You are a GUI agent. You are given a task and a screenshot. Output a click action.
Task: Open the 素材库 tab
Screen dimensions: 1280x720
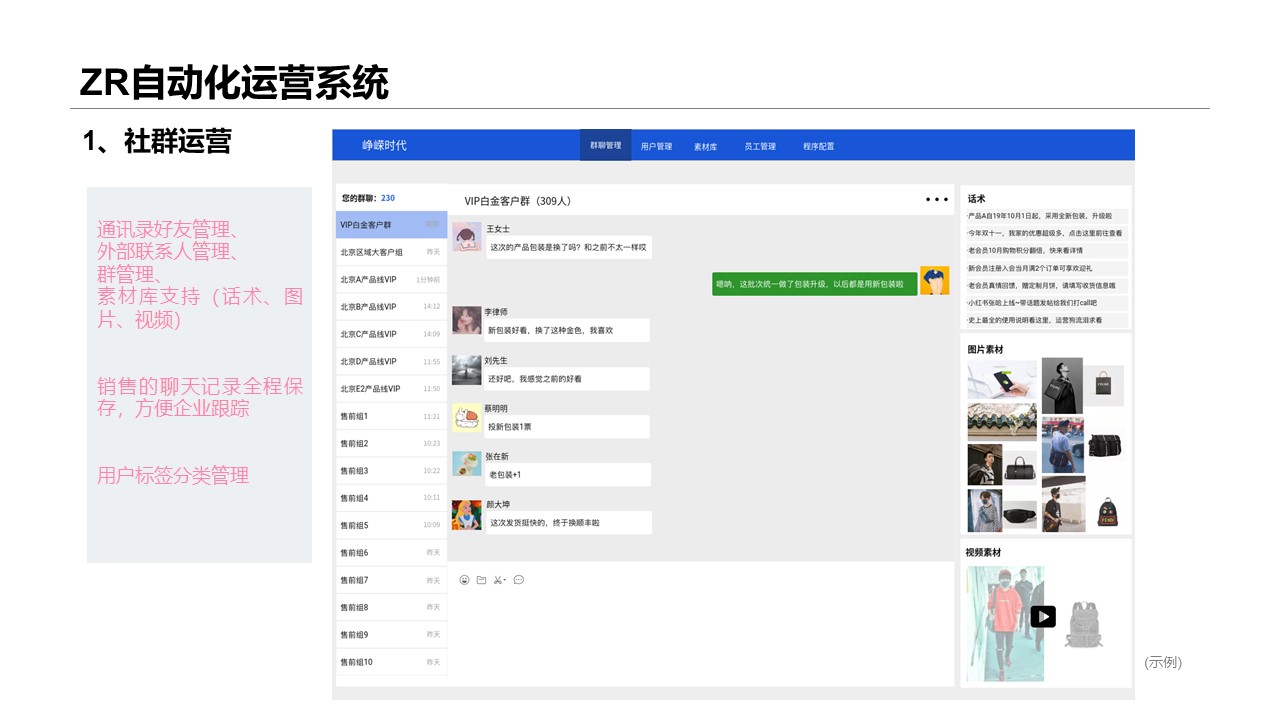[x=705, y=146]
